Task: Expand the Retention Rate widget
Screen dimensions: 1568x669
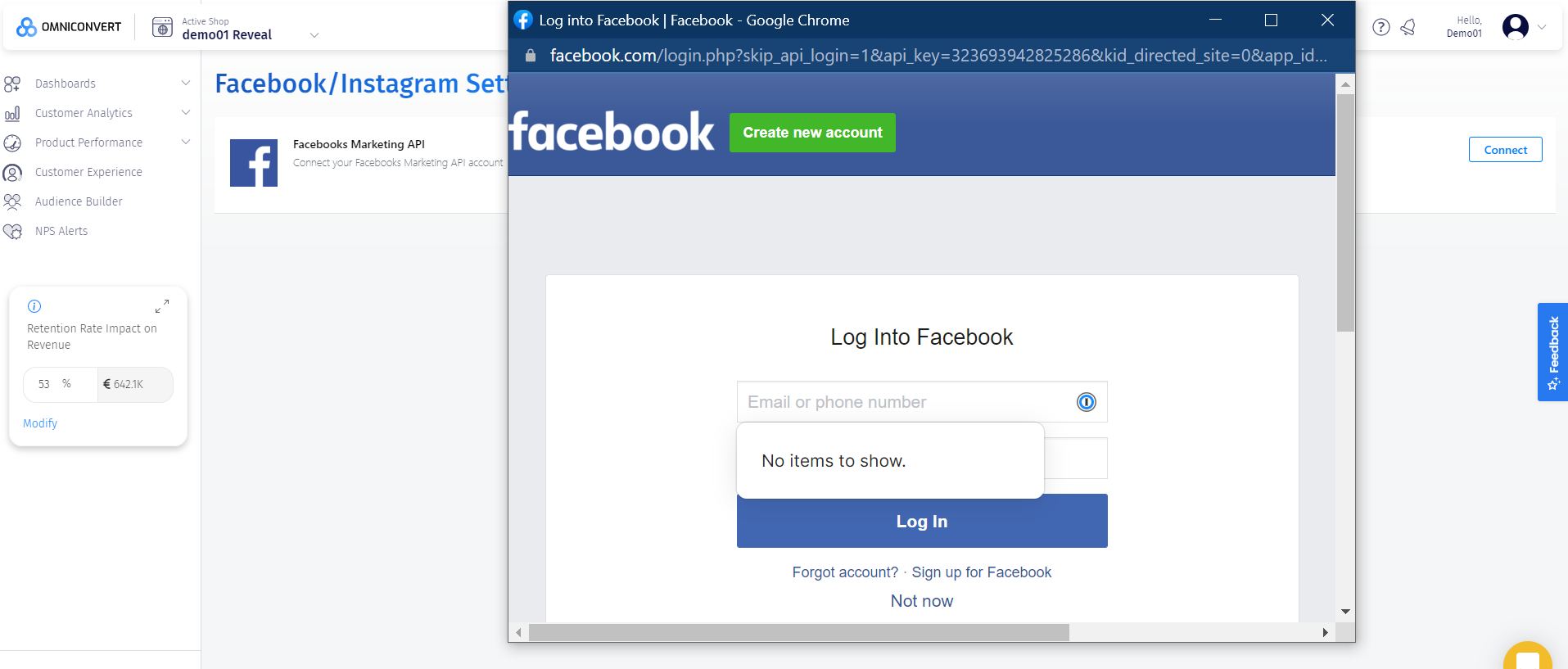Action: pos(162,306)
